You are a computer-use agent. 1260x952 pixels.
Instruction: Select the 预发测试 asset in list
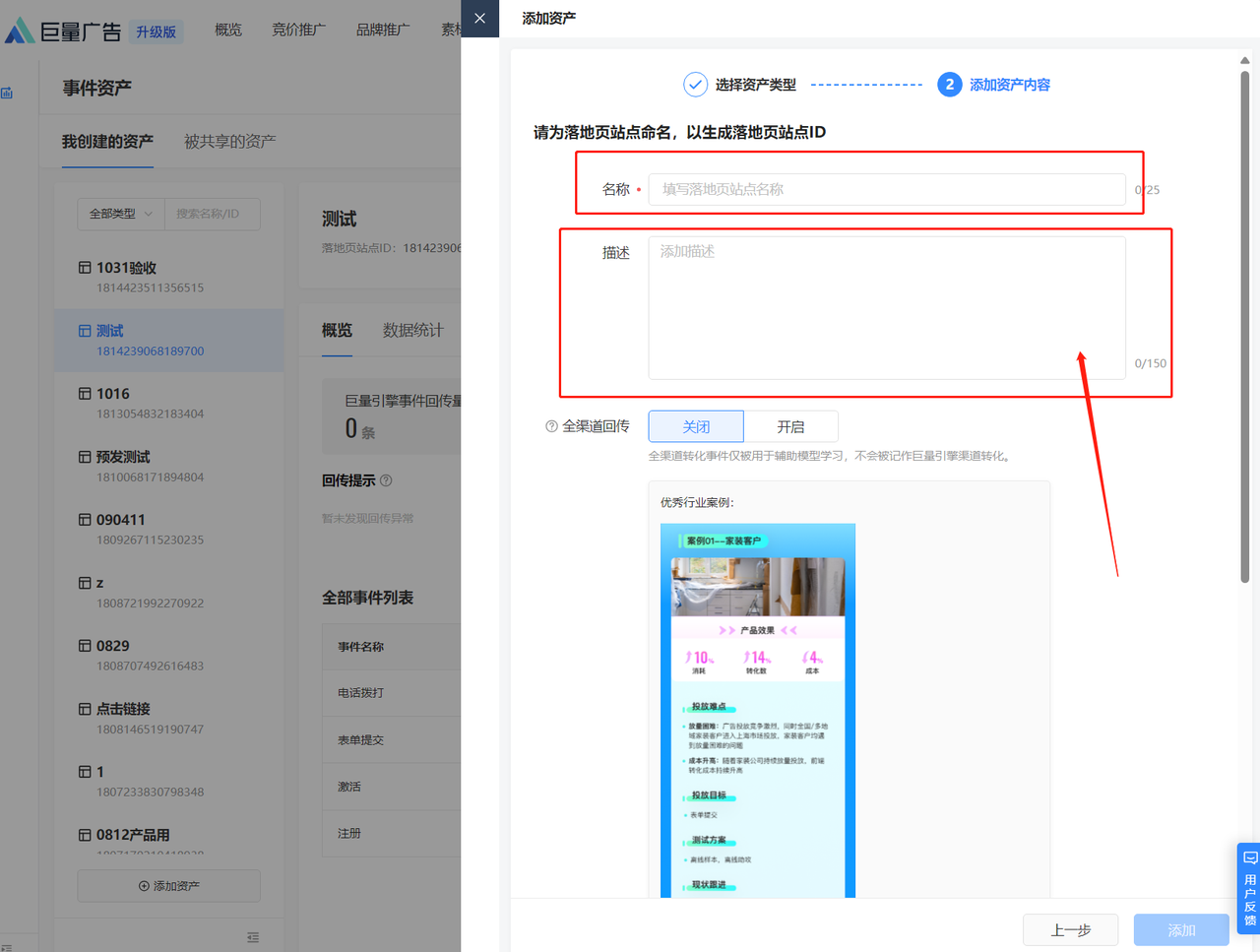pos(123,457)
